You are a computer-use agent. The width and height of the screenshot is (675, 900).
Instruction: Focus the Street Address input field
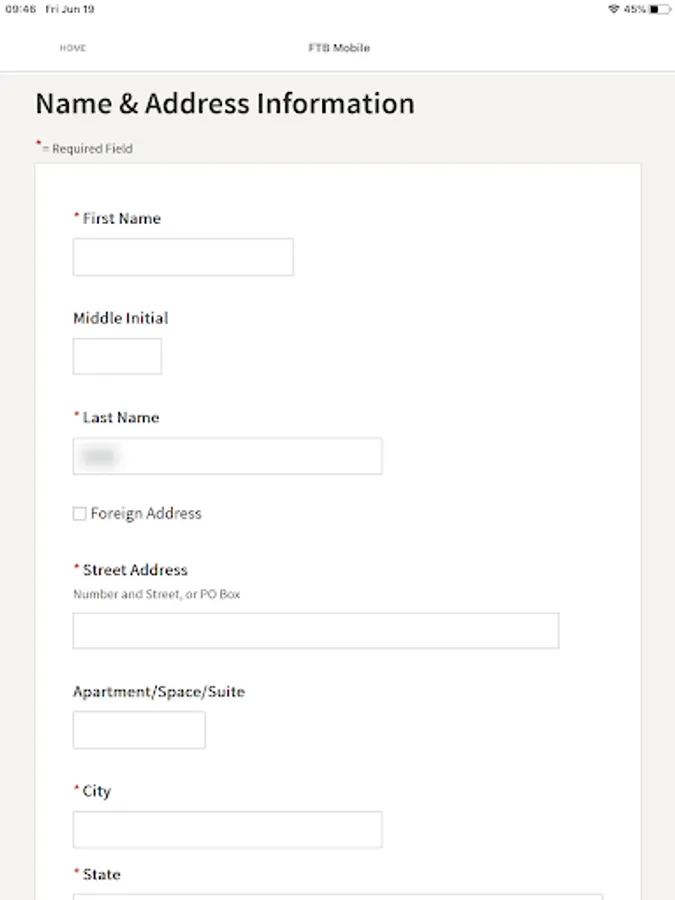[315, 631]
